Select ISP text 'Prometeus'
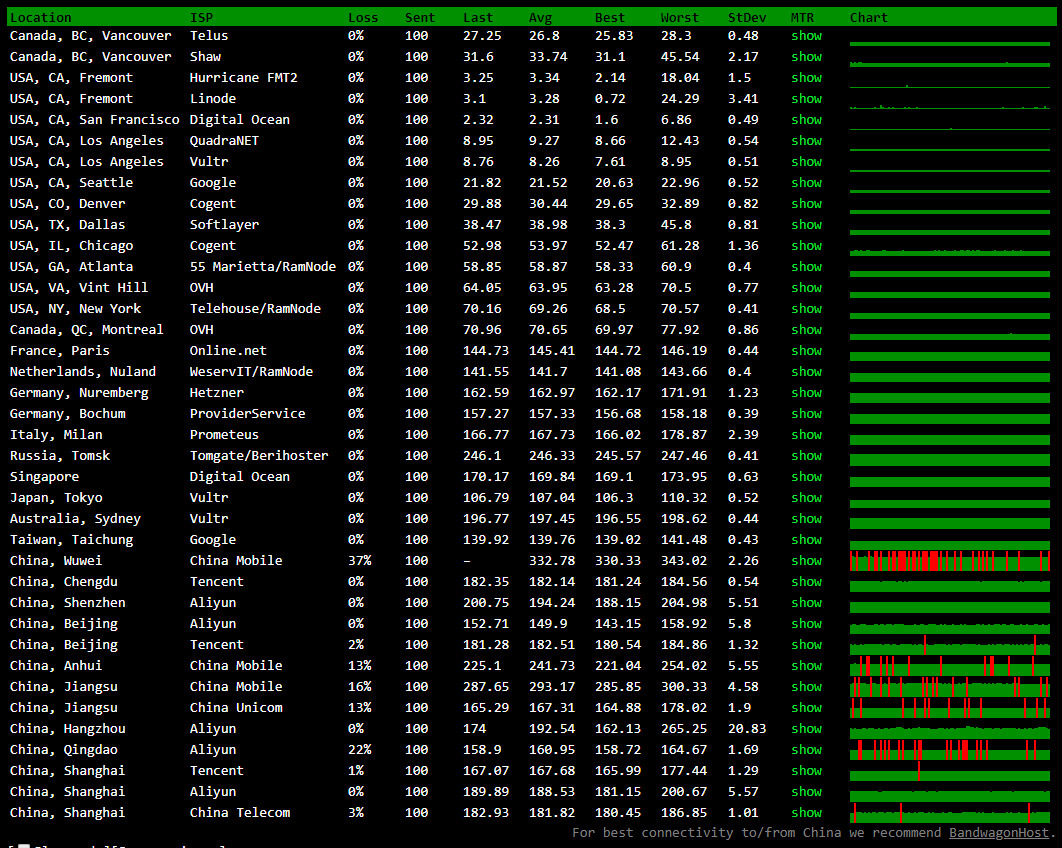The width and height of the screenshot is (1062, 848). click(x=224, y=435)
